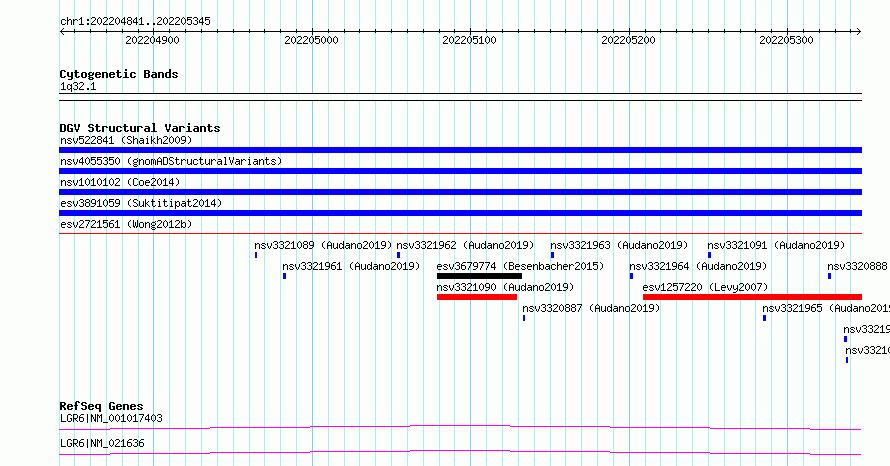Open nsv3321089 (Audano2019) variant label
890x466 pixels.
[323, 245]
